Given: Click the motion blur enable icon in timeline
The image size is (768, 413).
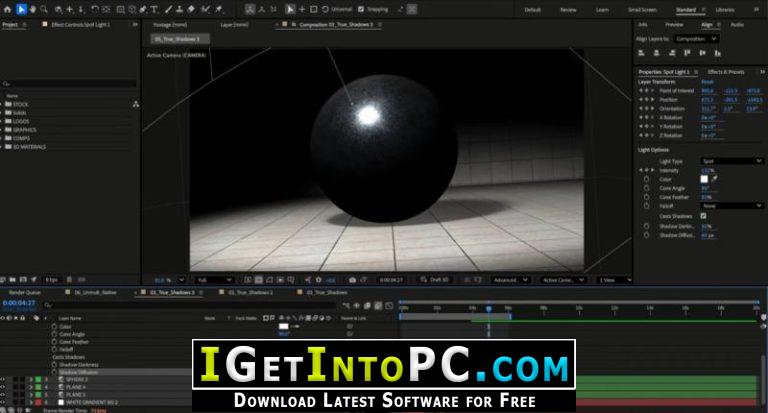Looking at the screenshot, I should coord(378,306).
